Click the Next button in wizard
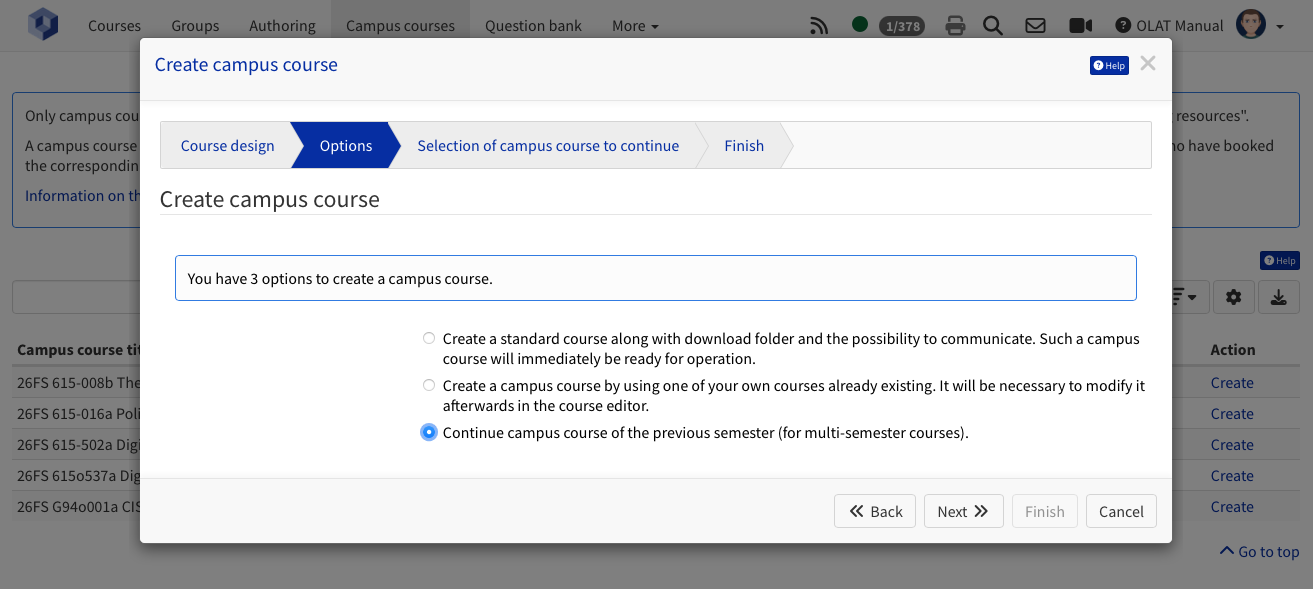The image size is (1313, 589). [x=962, y=511]
